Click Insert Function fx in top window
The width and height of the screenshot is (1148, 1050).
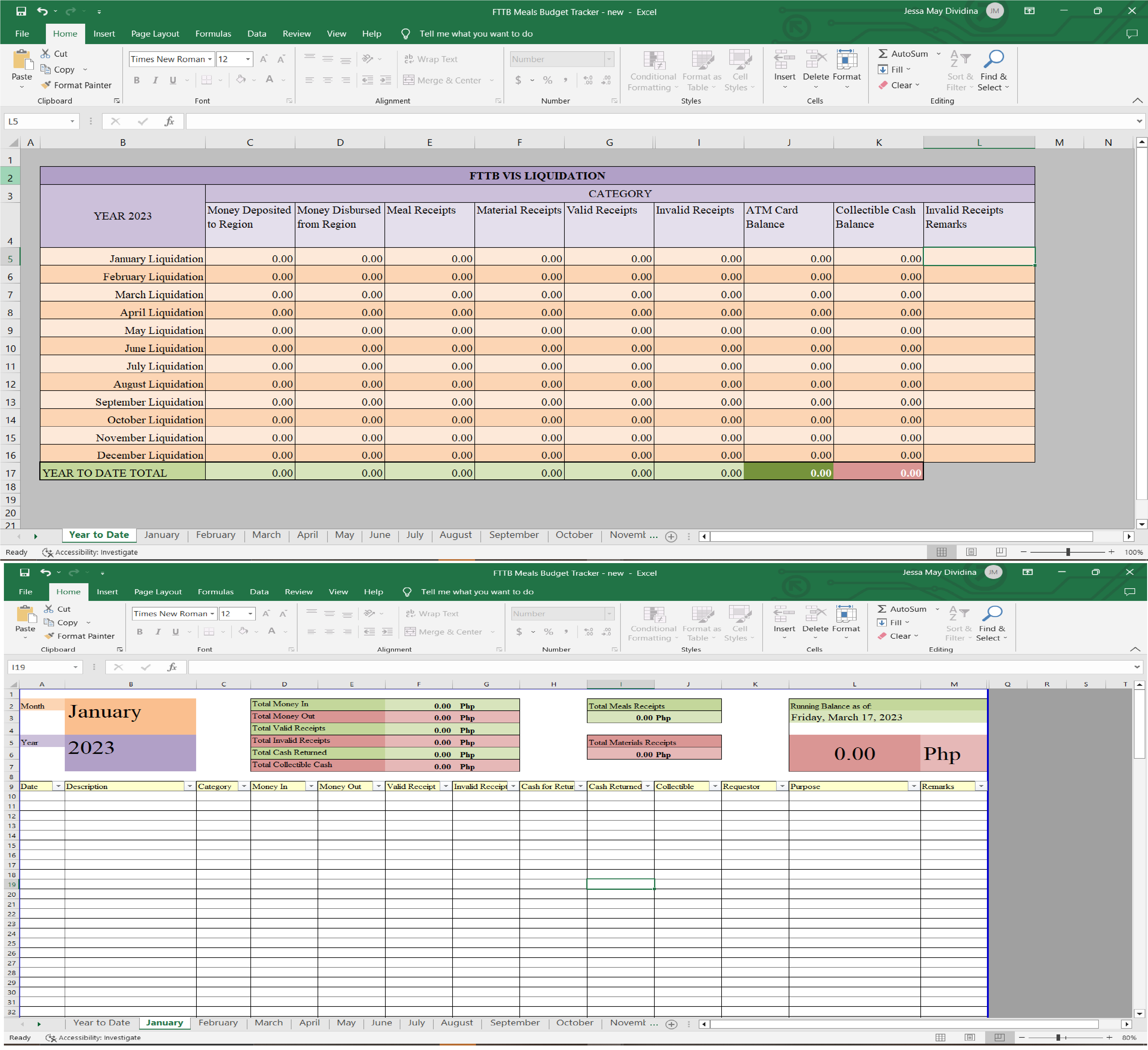pyautogui.click(x=169, y=121)
